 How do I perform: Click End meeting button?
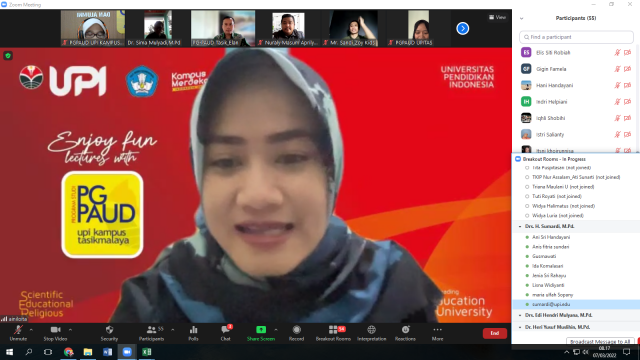[x=495, y=333]
